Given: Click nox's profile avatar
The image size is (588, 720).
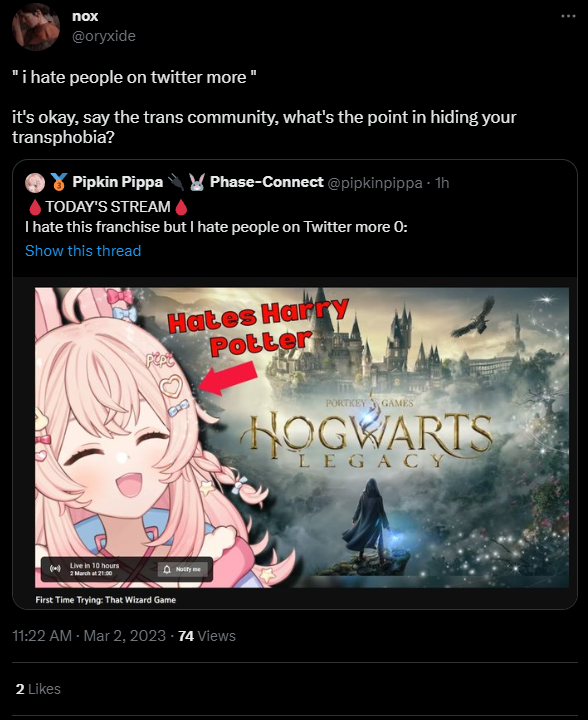Looking at the screenshot, I should click(x=35, y=26).
